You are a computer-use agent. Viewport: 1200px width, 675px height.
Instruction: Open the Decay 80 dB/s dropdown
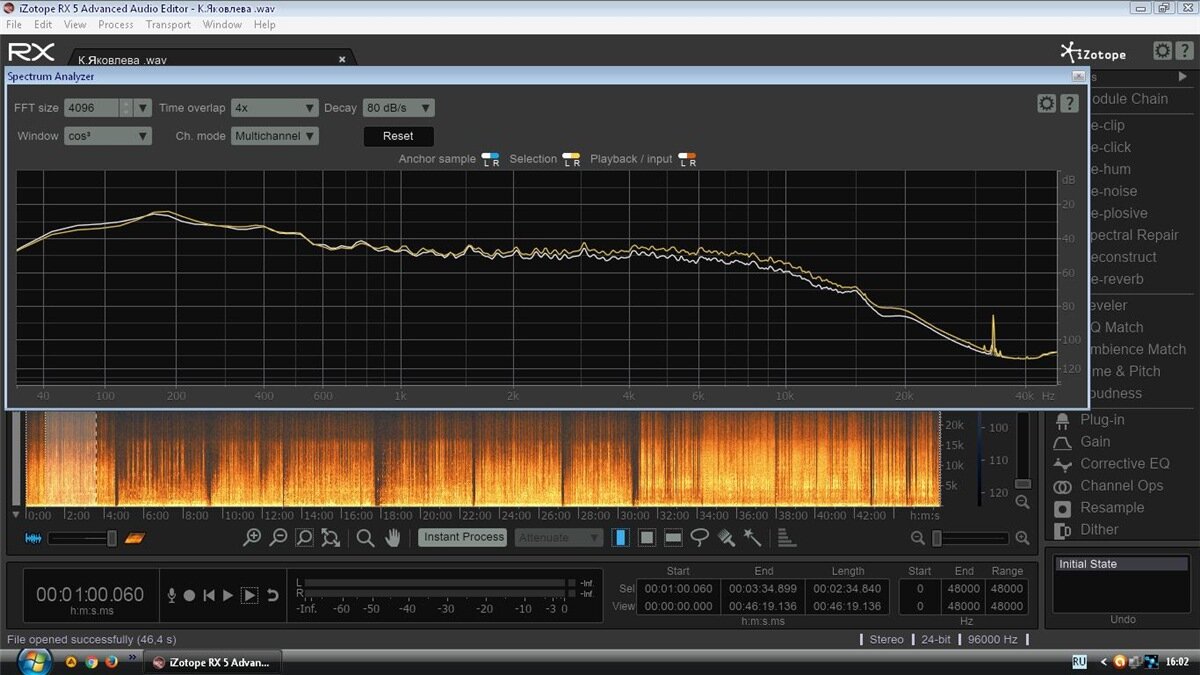pos(399,108)
